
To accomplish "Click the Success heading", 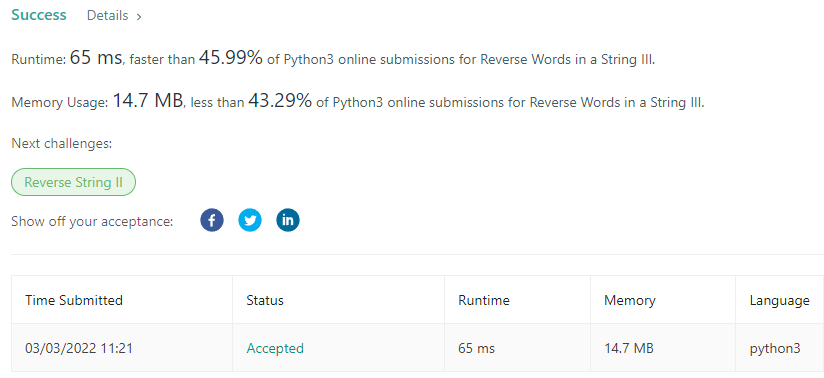I will tap(39, 15).
